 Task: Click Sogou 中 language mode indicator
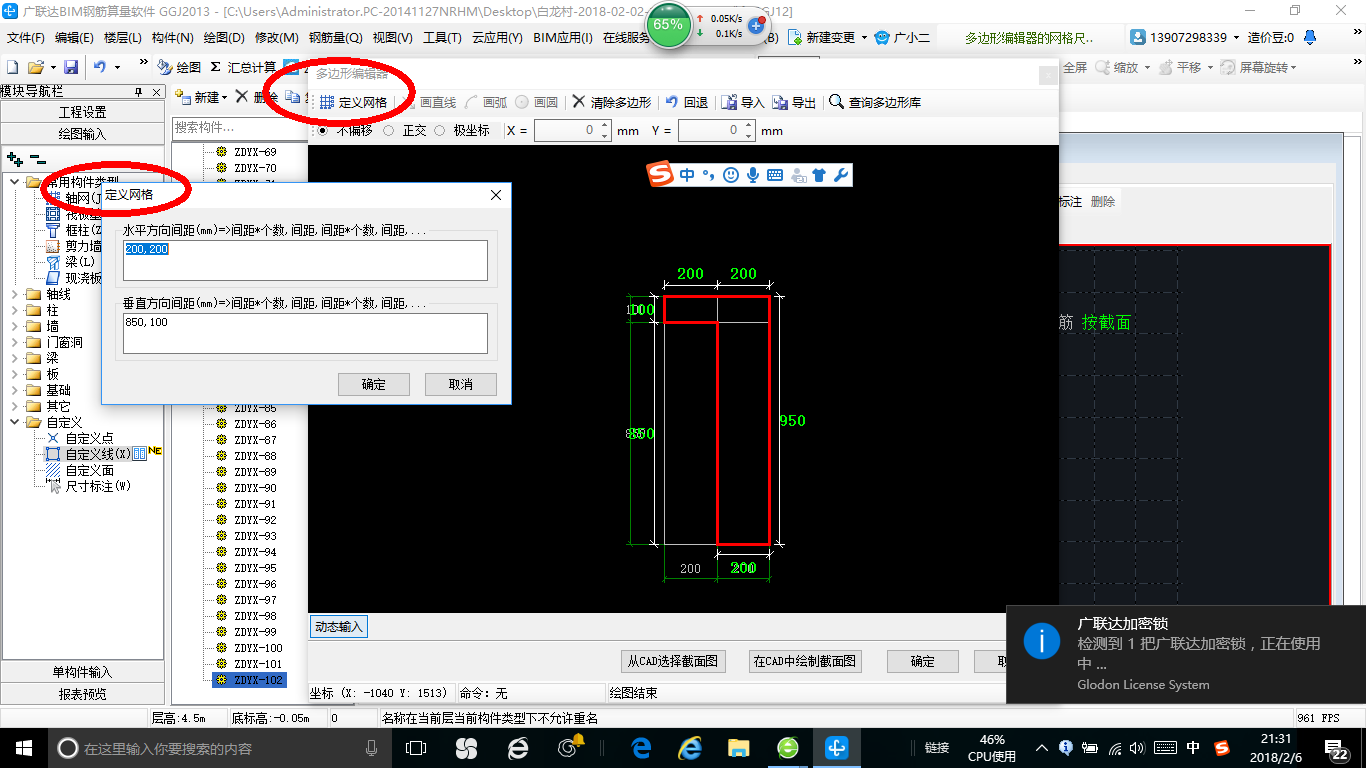(x=687, y=175)
